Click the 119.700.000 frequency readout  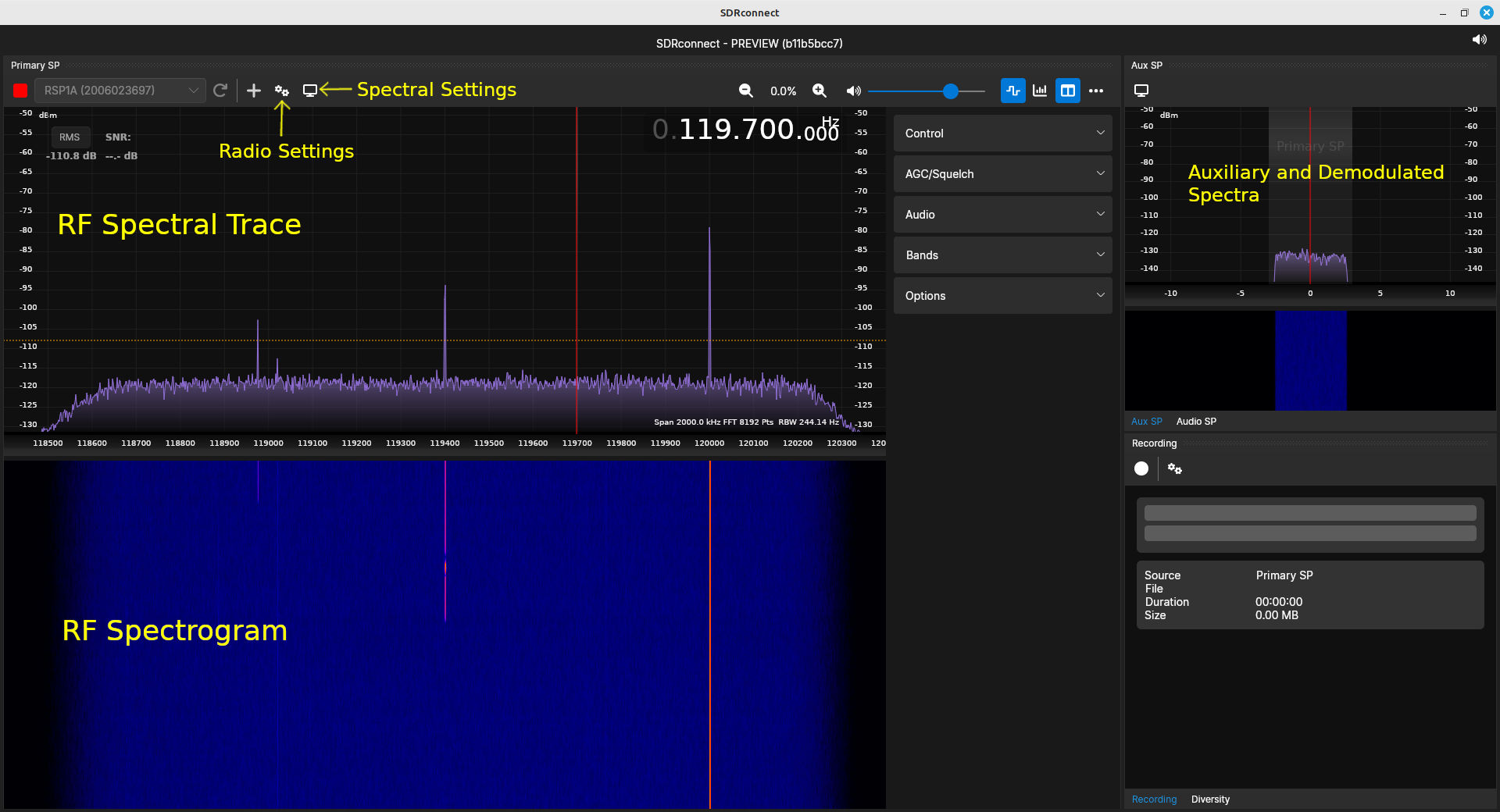[x=746, y=130]
